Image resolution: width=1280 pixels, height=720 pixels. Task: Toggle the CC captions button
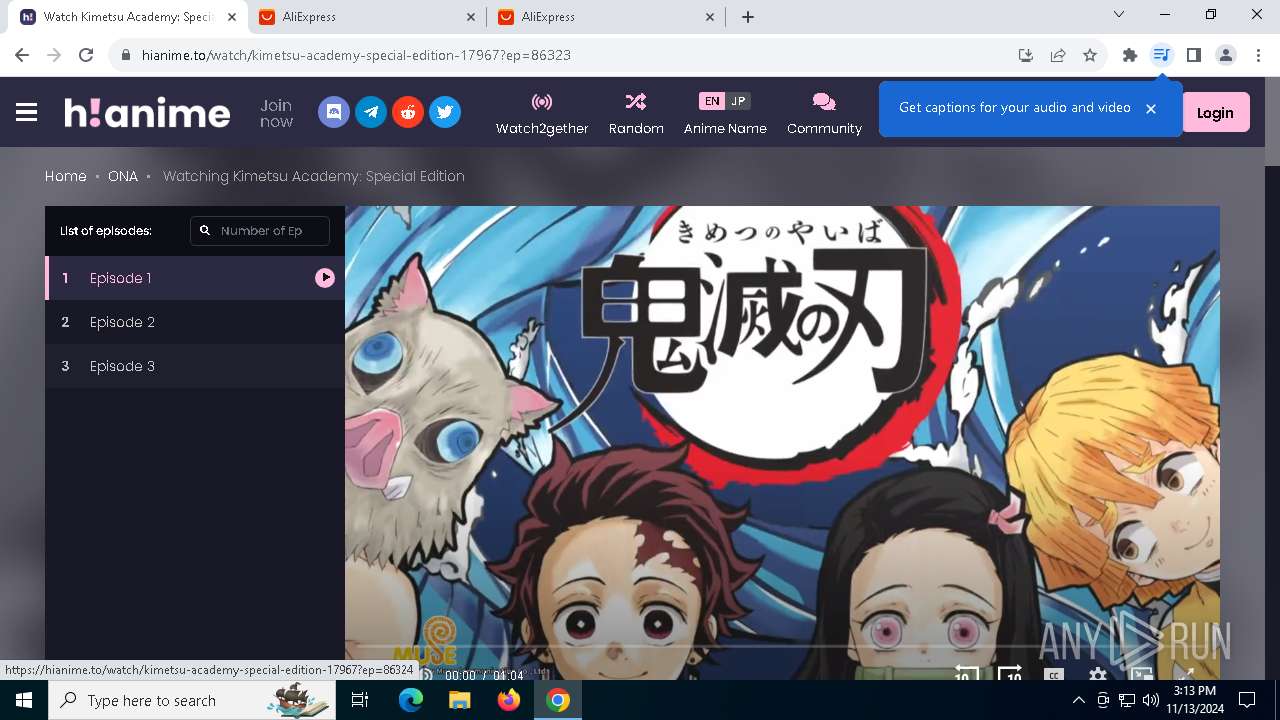[1053, 675]
